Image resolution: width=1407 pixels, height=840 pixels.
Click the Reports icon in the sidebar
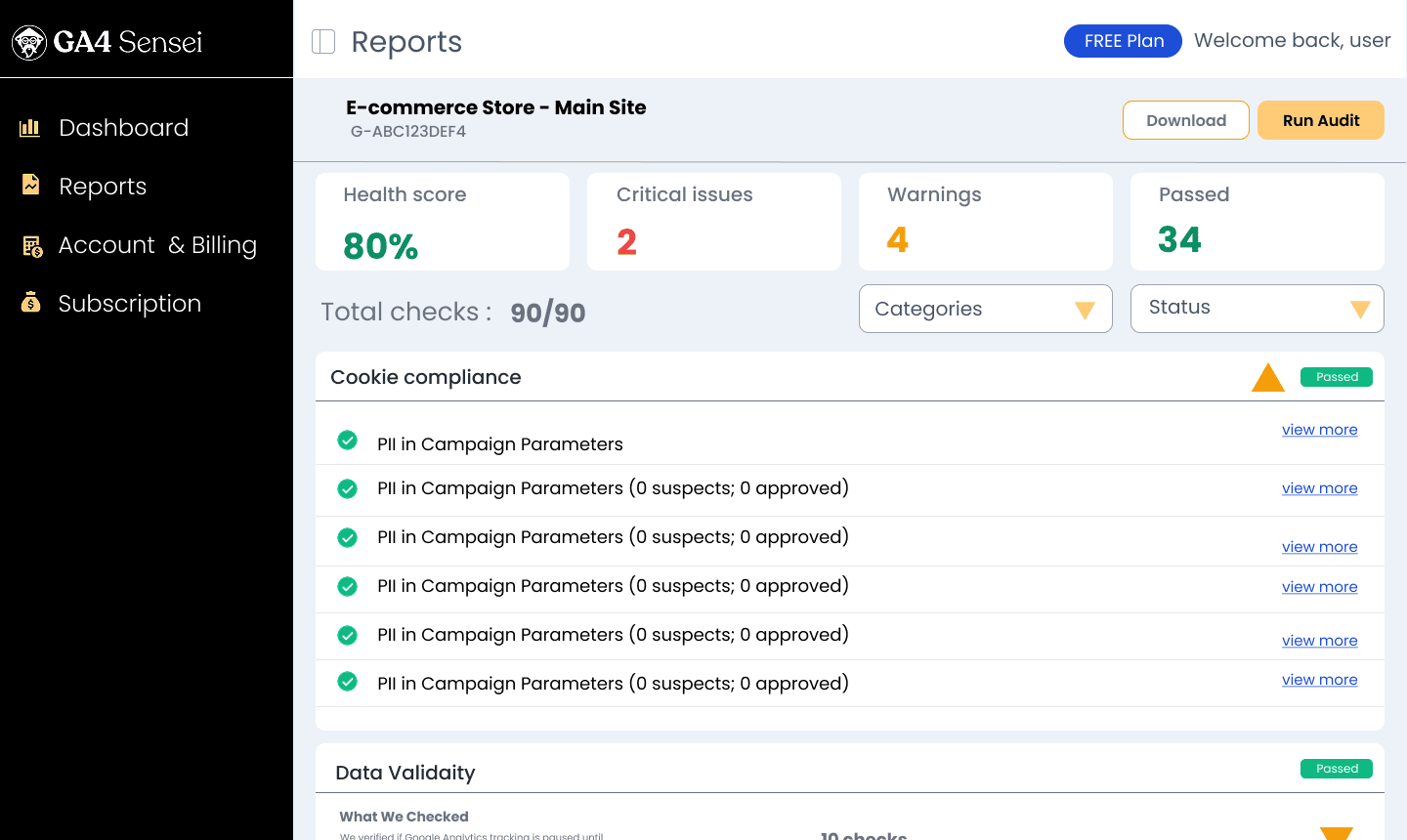pyautogui.click(x=30, y=186)
